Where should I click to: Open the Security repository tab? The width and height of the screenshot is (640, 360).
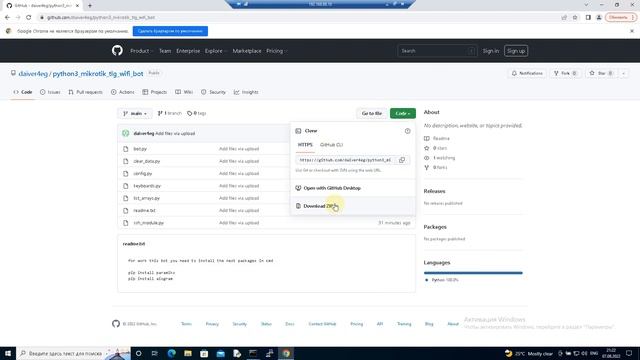[213, 92]
